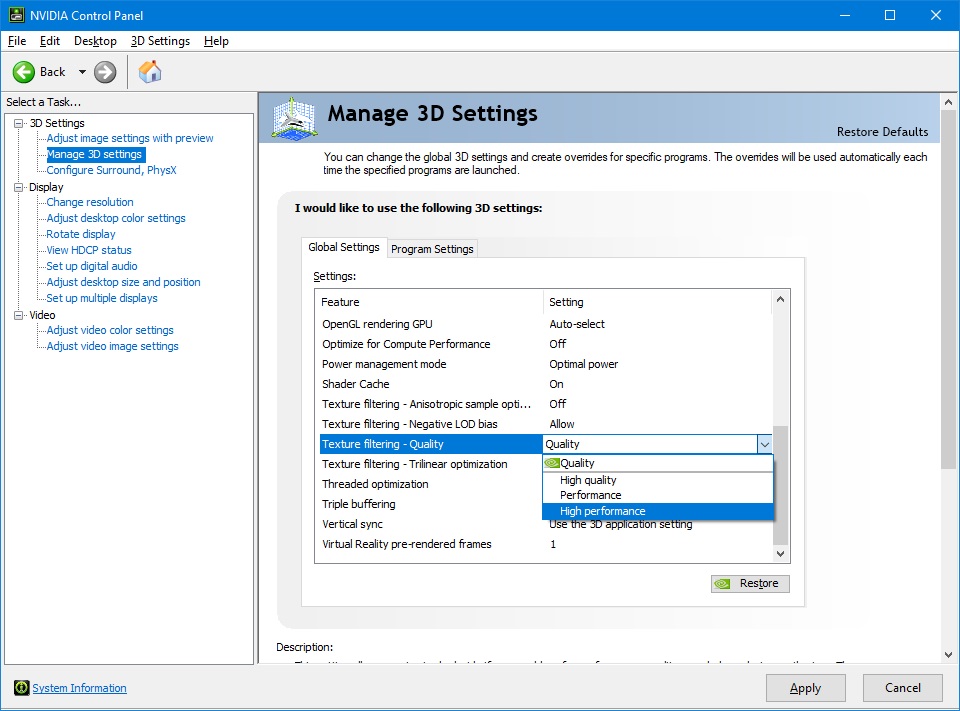Open the Back history dropdown arrow
Image resolution: width=960 pixels, height=711 pixels.
pyautogui.click(x=82, y=72)
